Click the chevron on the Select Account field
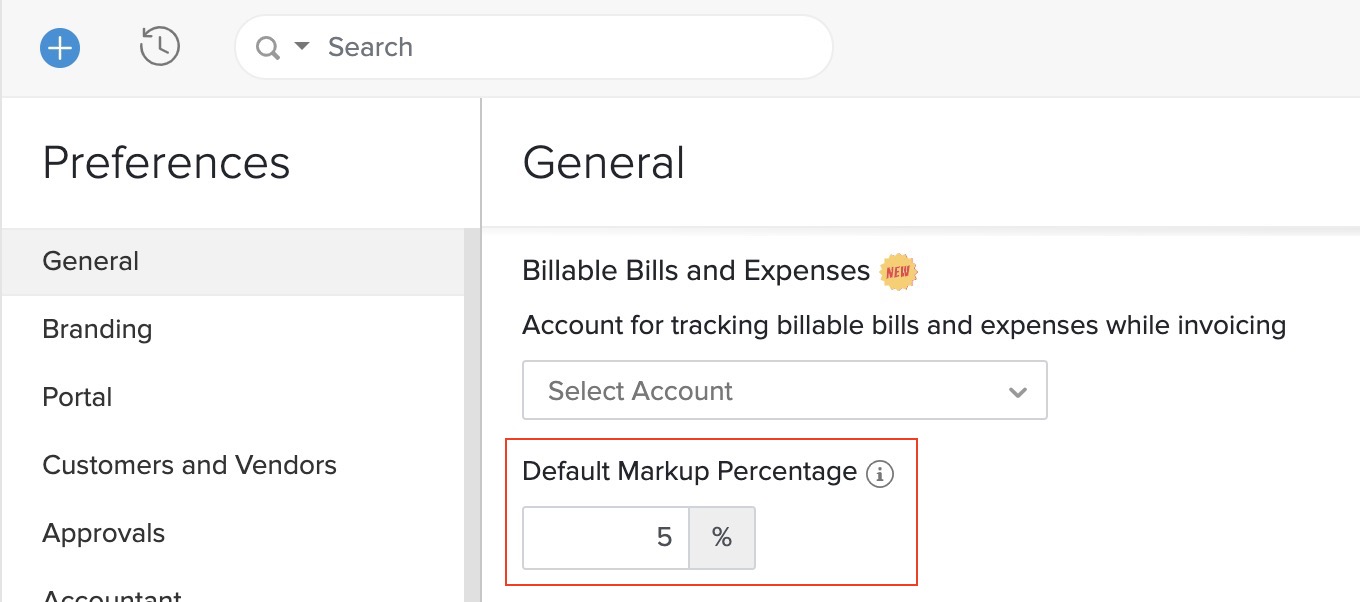This screenshot has width=1360, height=602. (x=1018, y=391)
